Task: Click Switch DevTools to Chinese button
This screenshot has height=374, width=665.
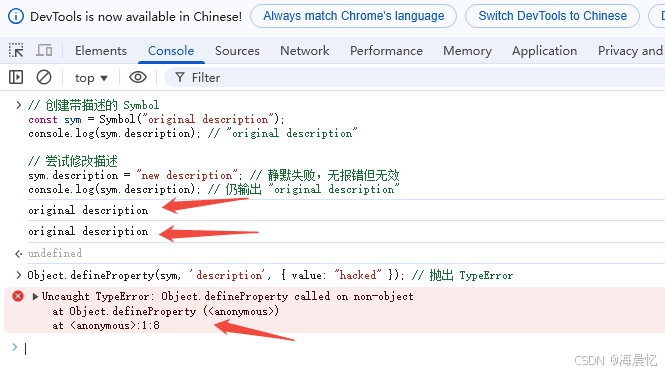Action: (553, 16)
